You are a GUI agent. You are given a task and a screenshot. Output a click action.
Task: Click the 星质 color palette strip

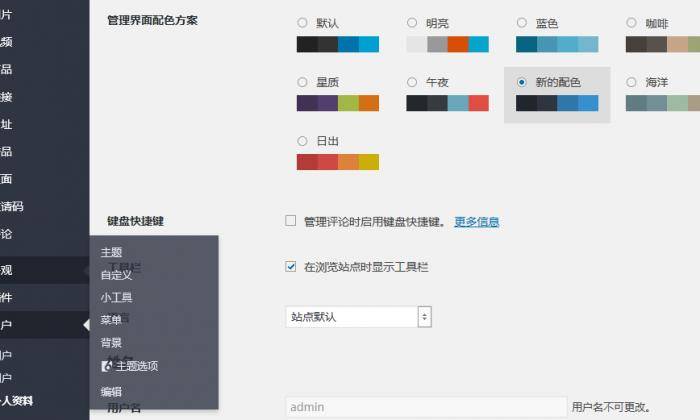338,103
